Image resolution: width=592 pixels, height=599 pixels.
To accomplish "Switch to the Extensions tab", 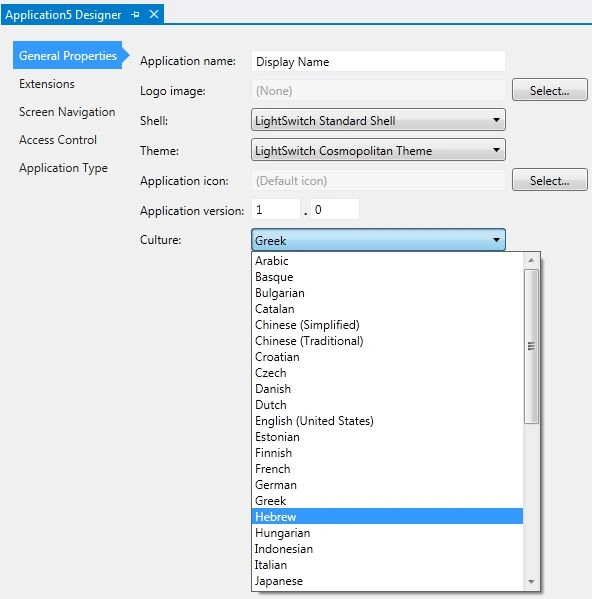I will coord(47,84).
